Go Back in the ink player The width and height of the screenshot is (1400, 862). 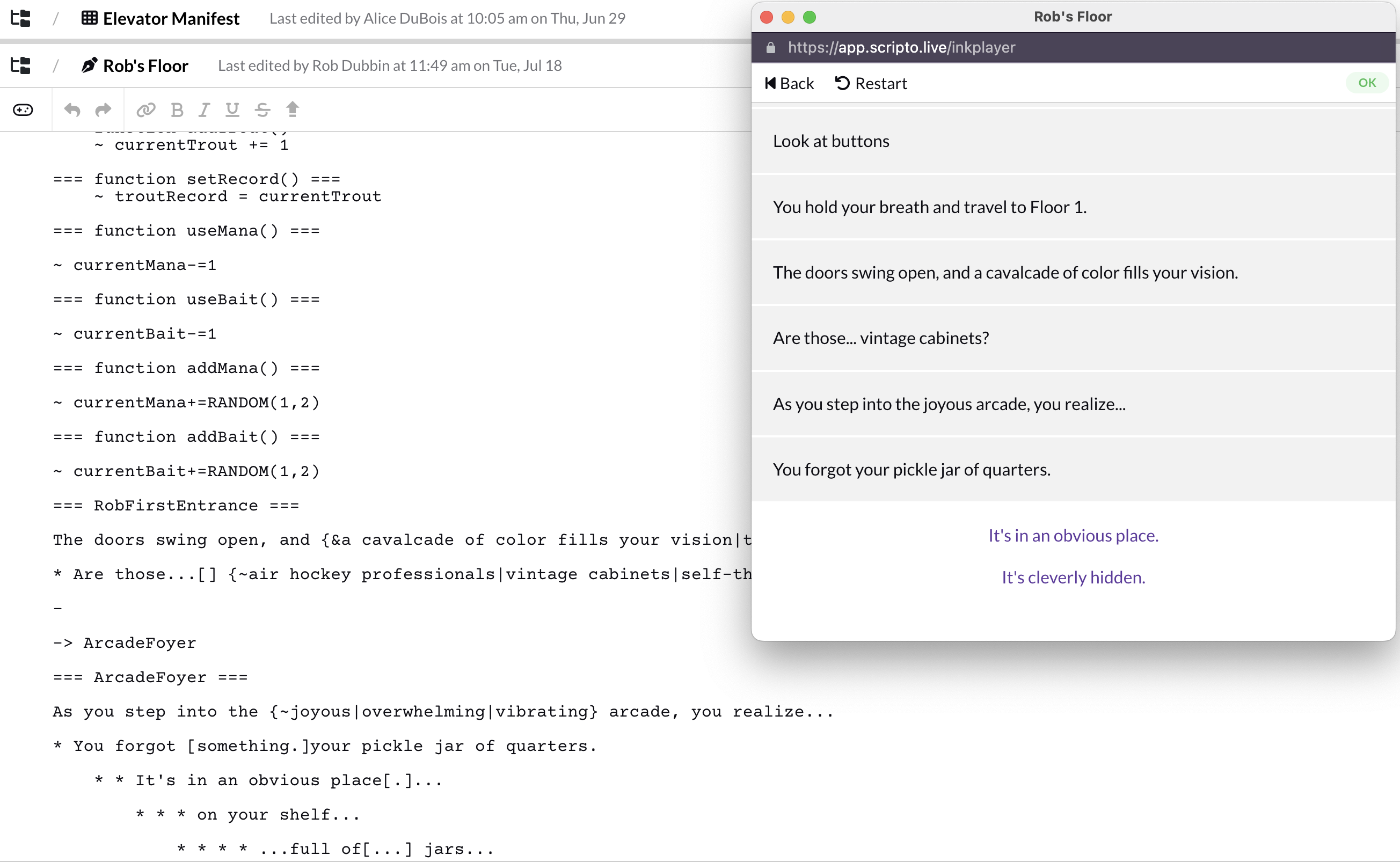[x=789, y=83]
